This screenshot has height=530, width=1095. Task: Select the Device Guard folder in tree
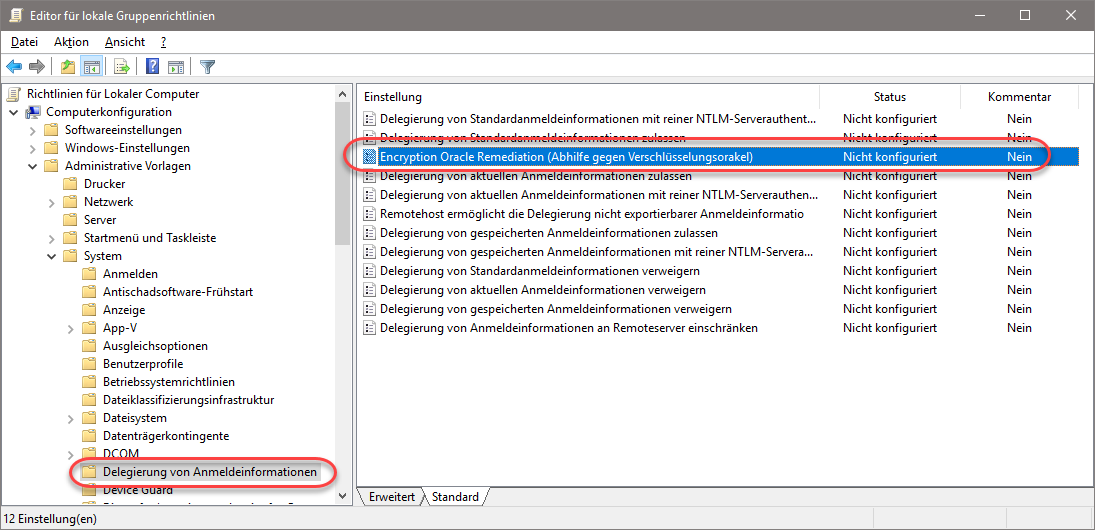[x=137, y=490]
